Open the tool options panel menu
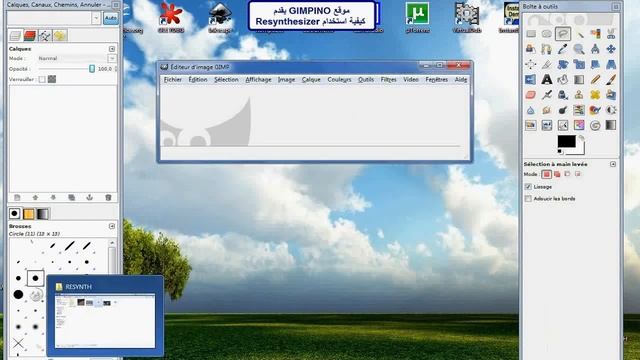 pos(613,164)
